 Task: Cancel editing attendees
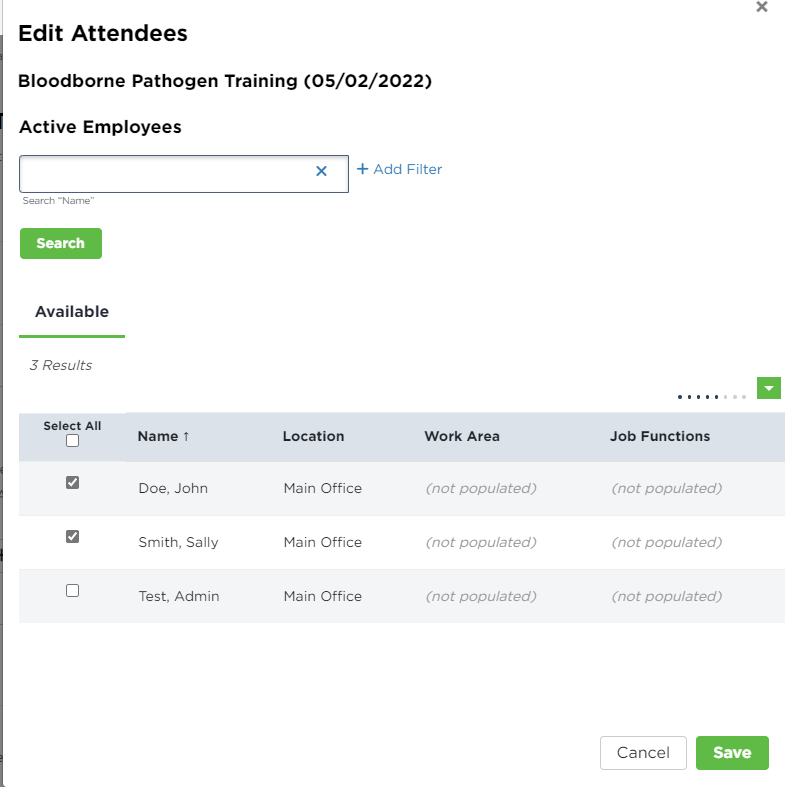(643, 753)
